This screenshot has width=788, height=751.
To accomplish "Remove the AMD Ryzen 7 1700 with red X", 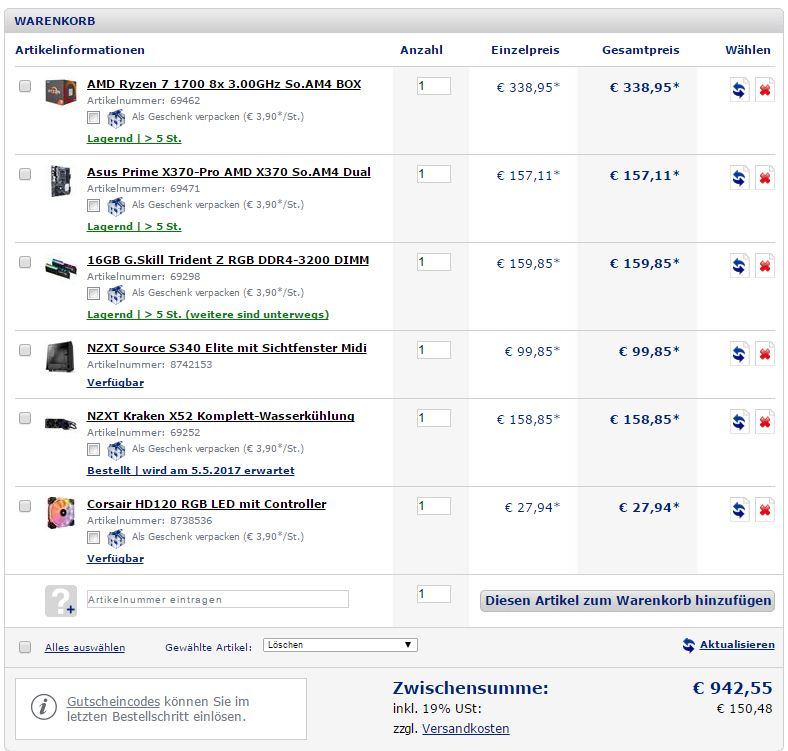I will (765, 90).
